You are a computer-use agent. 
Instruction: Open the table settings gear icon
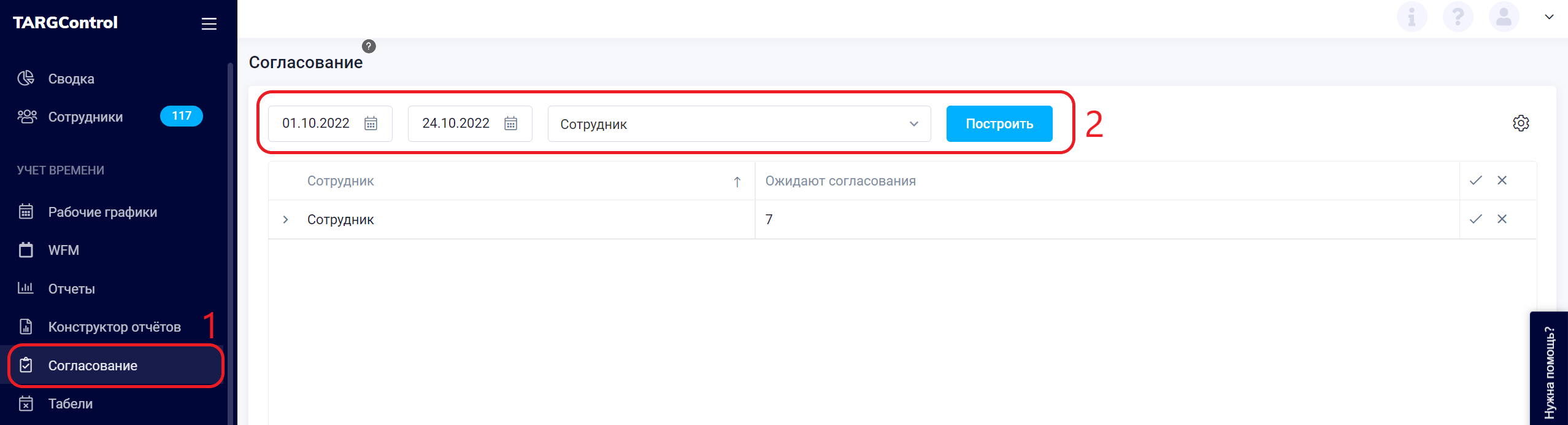(1521, 123)
